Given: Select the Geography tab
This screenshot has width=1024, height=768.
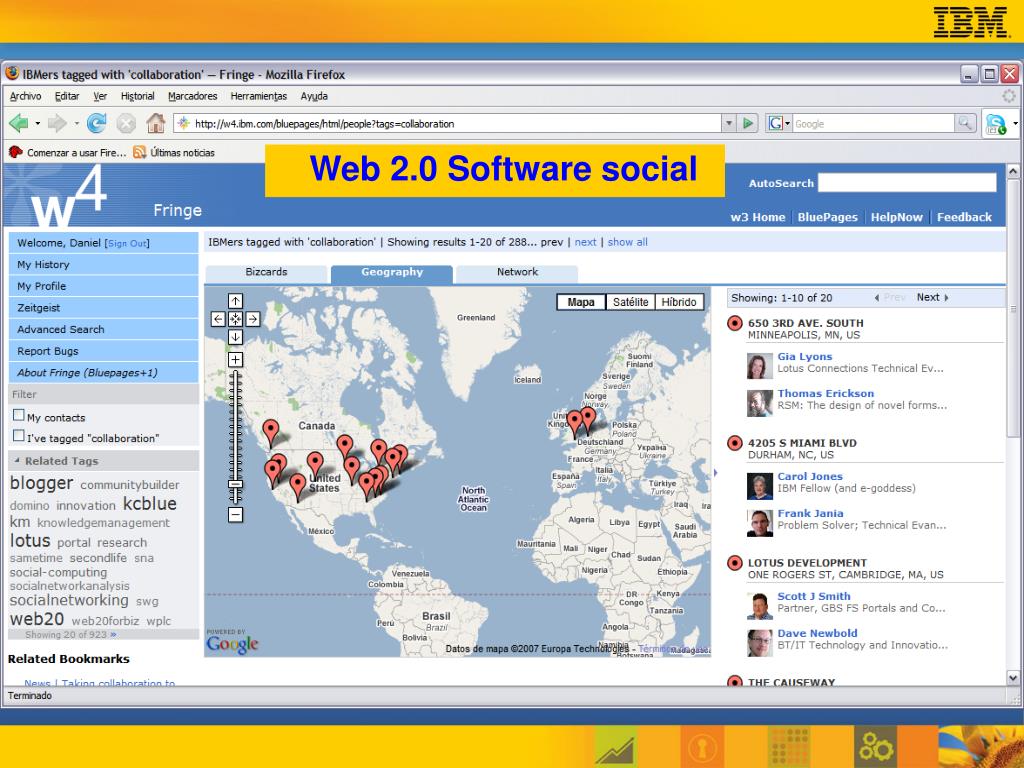Looking at the screenshot, I should pos(392,272).
